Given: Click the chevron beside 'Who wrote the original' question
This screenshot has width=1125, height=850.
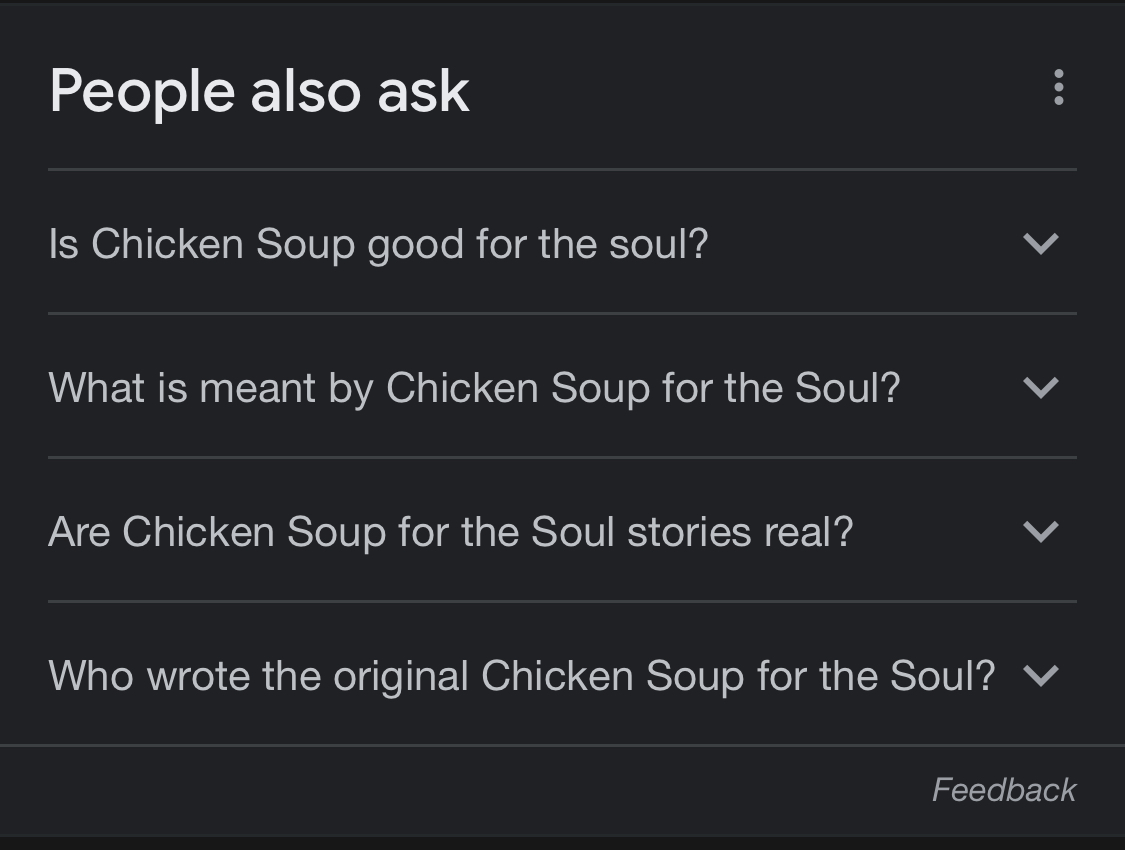Looking at the screenshot, I should pos(1041,676).
